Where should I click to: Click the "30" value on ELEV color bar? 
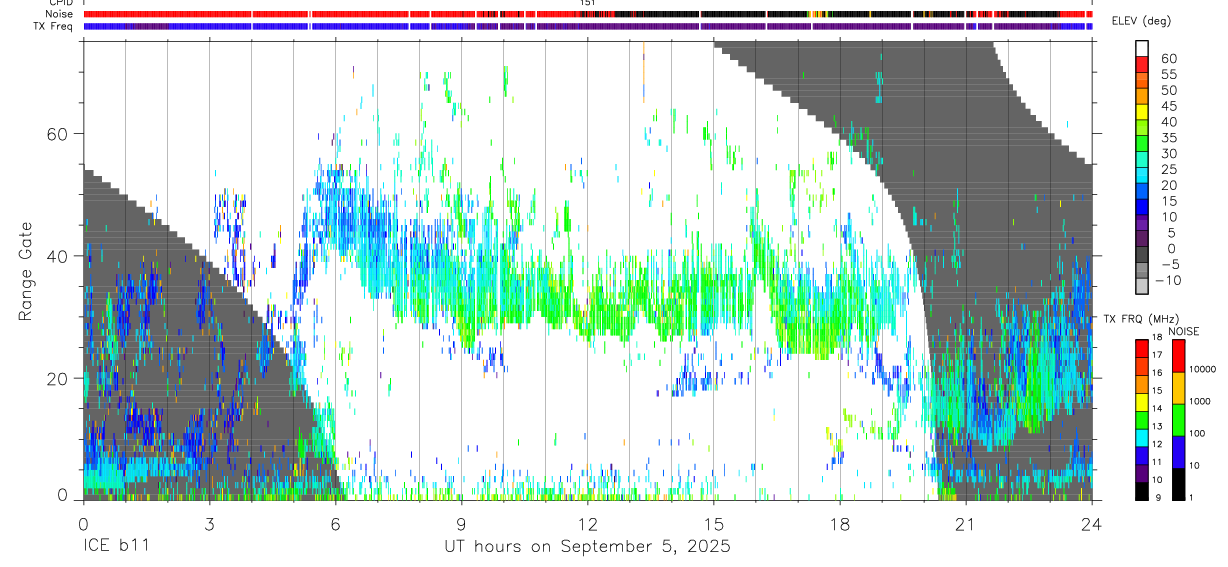click(x=1167, y=154)
